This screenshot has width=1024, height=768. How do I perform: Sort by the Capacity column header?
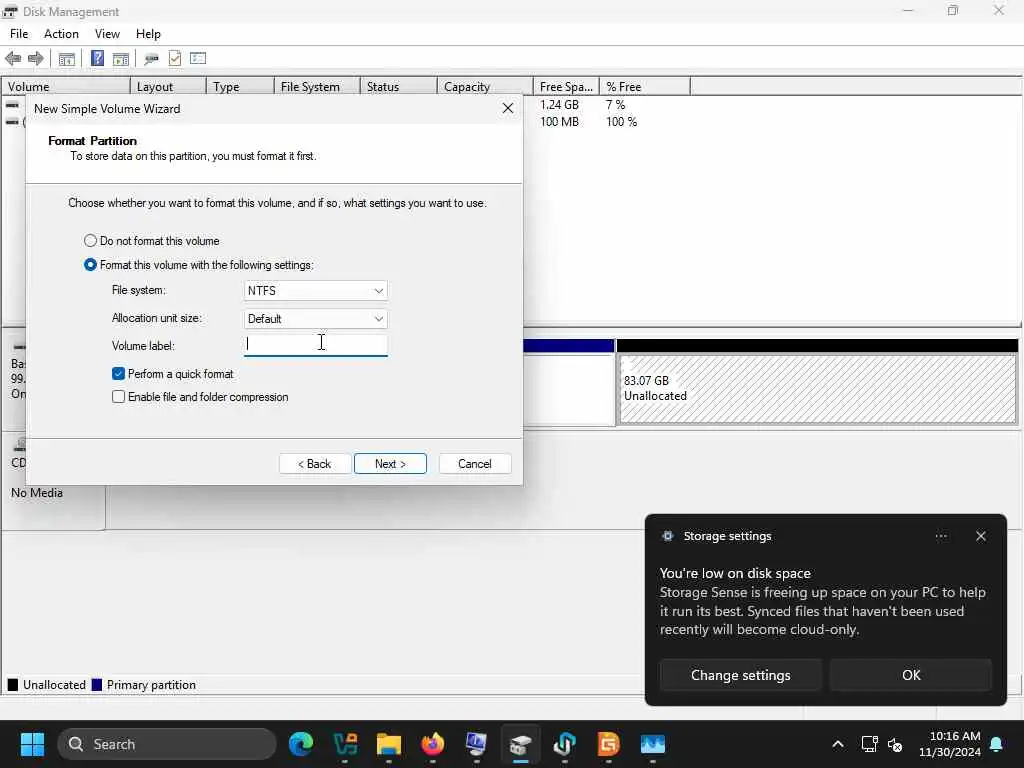tap(485, 86)
